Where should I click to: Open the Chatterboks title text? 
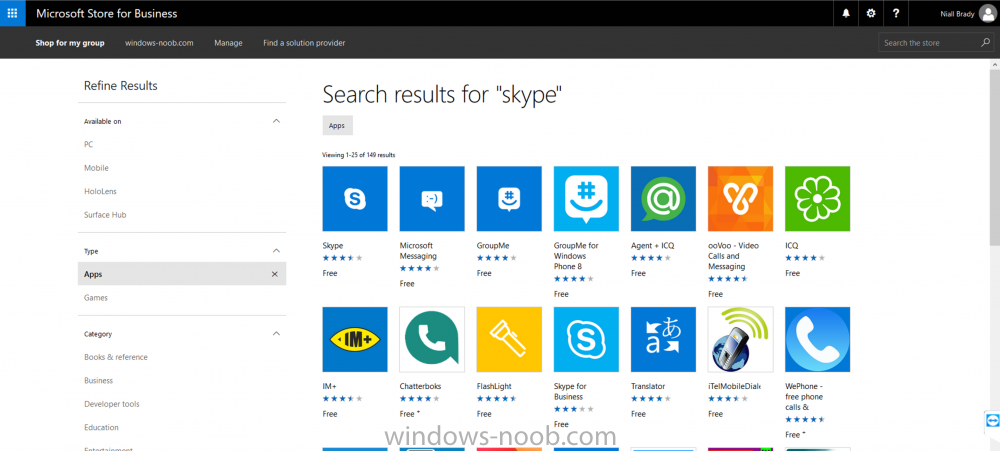[x=420, y=387]
